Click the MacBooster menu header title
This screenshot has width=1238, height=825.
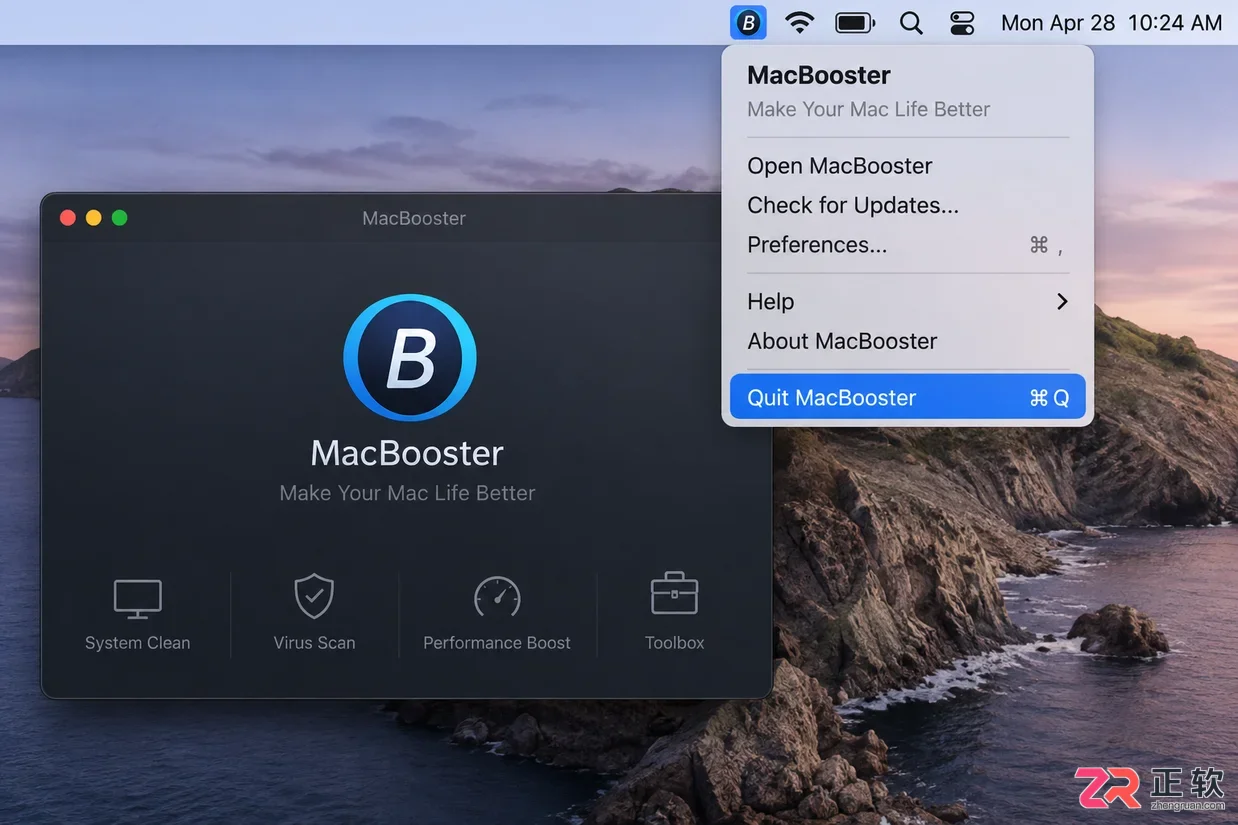point(819,75)
